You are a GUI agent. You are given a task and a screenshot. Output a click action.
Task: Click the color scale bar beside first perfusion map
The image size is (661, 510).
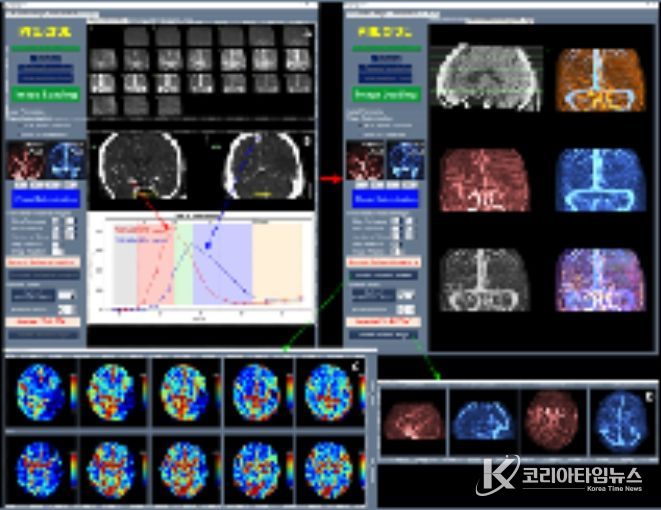(x=72, y=390)
